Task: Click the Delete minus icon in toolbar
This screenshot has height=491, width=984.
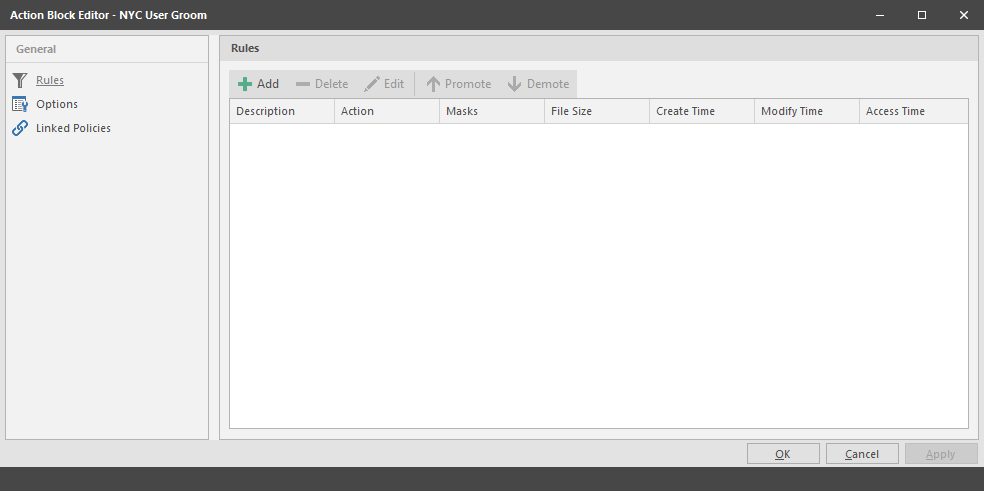Action: 303,84
